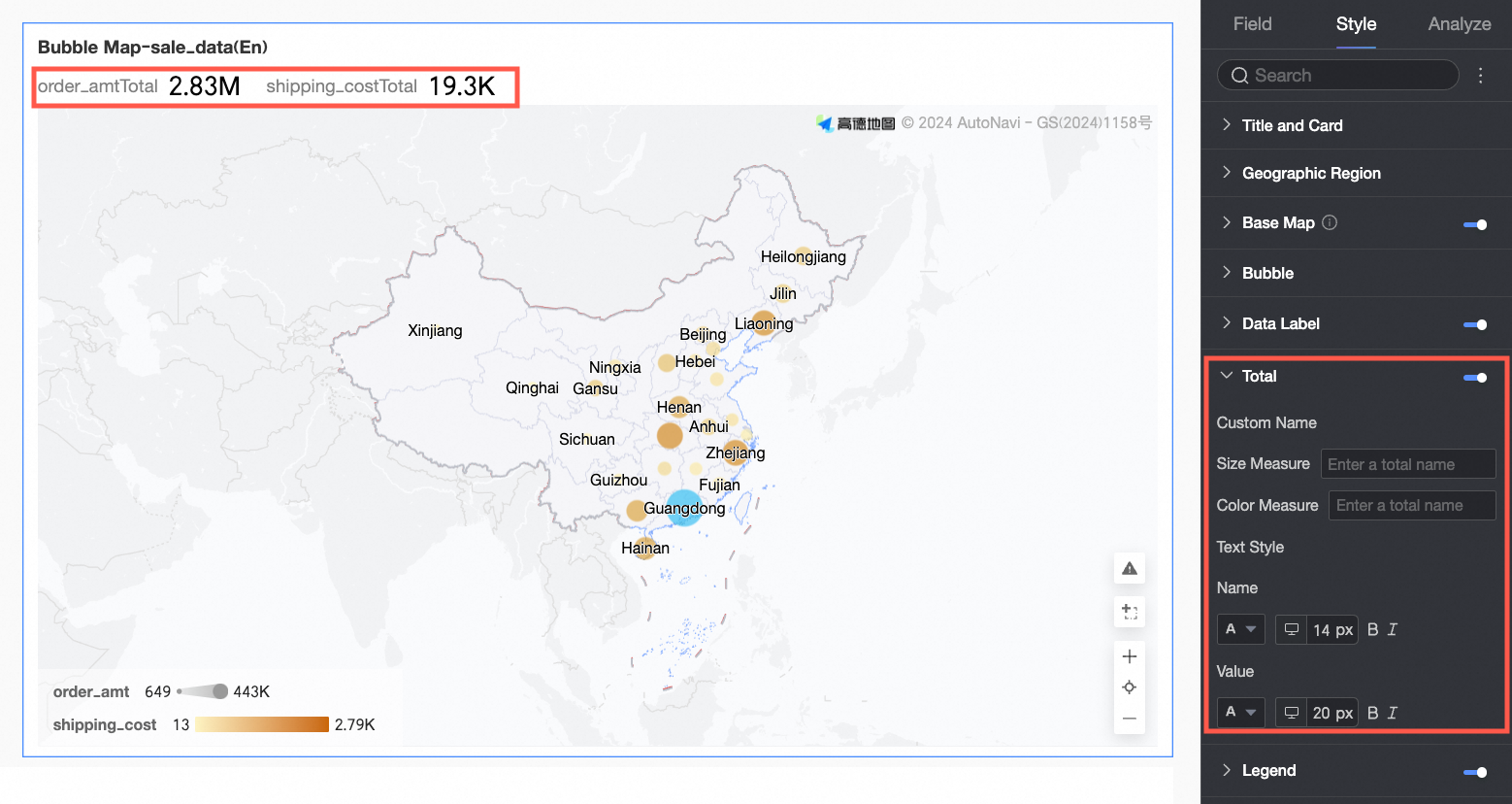Toggle italic for Name text style
1512x804 pixels.
1393,629
